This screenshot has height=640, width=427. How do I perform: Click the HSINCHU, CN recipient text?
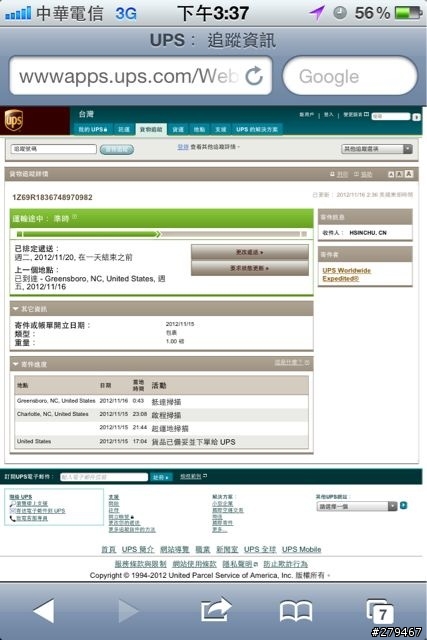(x=368, y=233)
